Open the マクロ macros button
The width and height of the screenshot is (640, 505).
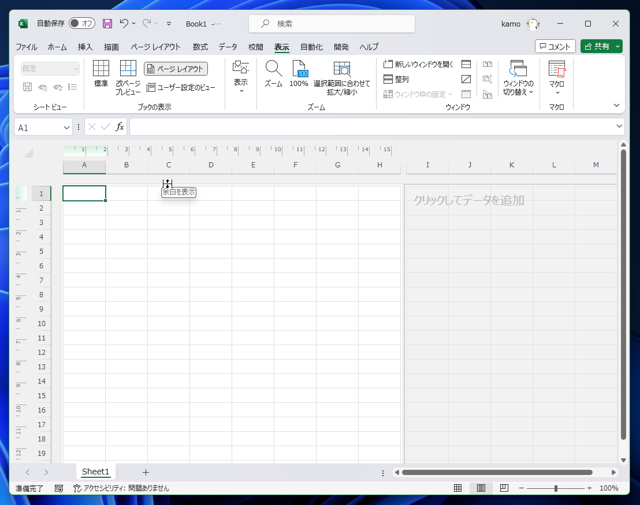pos(556,77)
